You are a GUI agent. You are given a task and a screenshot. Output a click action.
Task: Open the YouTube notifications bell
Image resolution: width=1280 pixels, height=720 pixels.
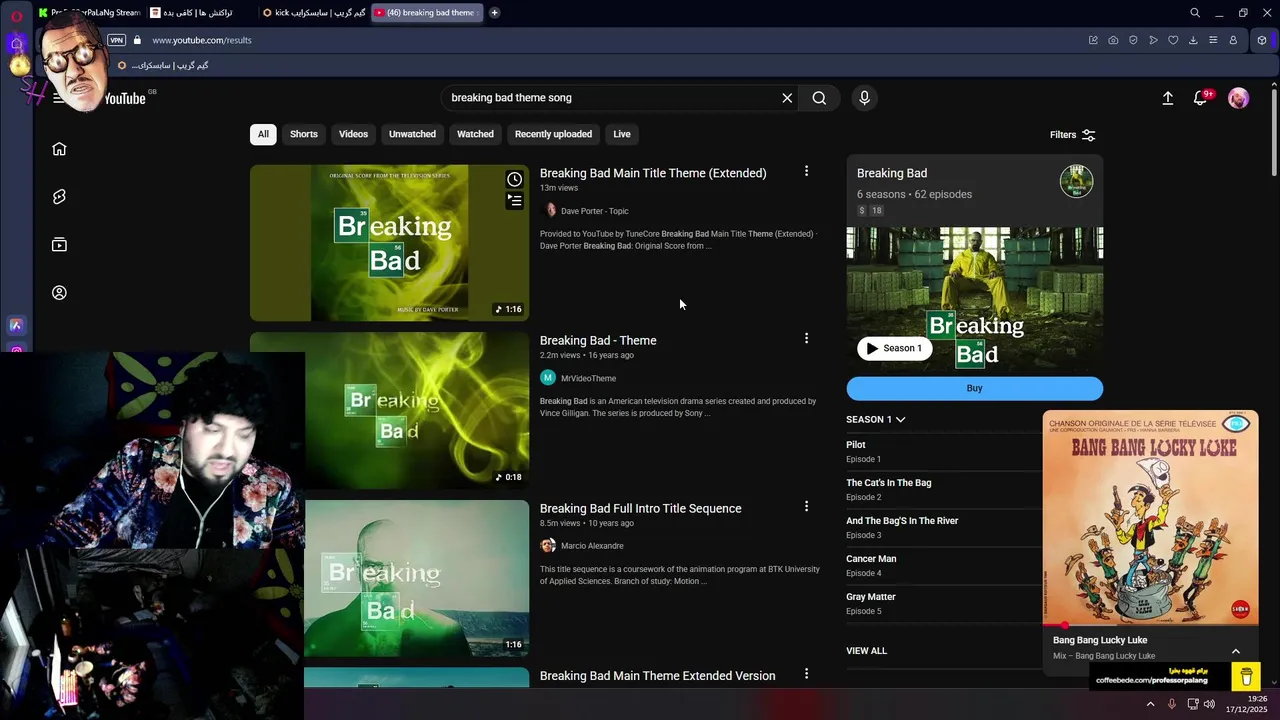tap(1201, 98)
